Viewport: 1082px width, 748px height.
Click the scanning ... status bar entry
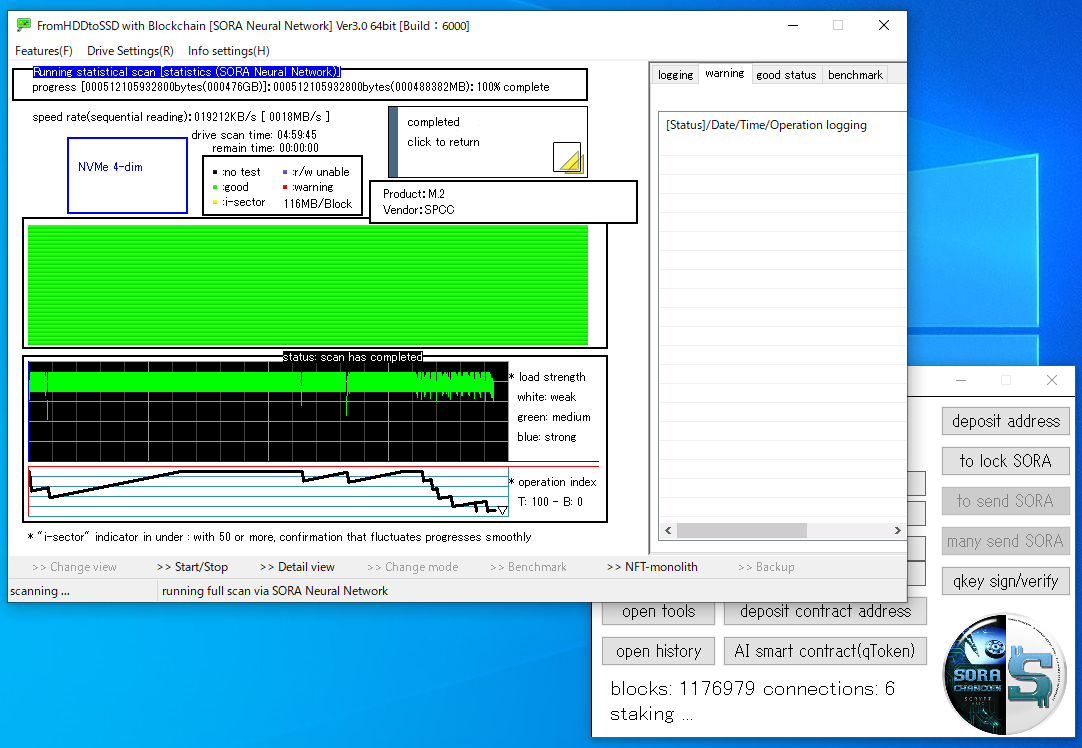click(40, 591)
